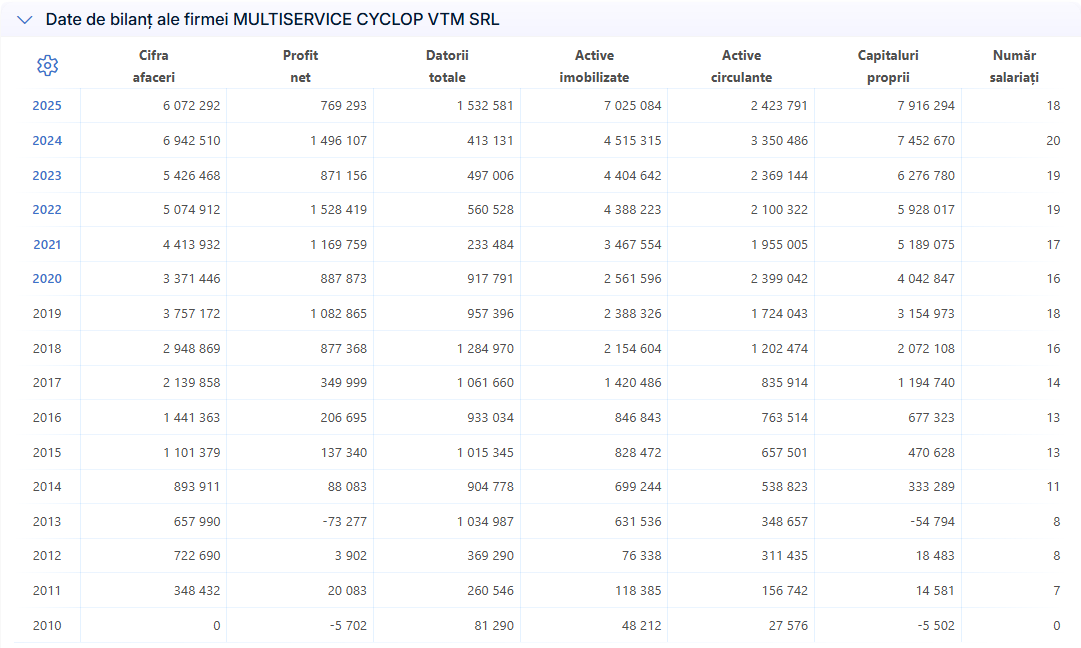
Task: Click current assets value 1 724 043
Action: click(779, 314)
